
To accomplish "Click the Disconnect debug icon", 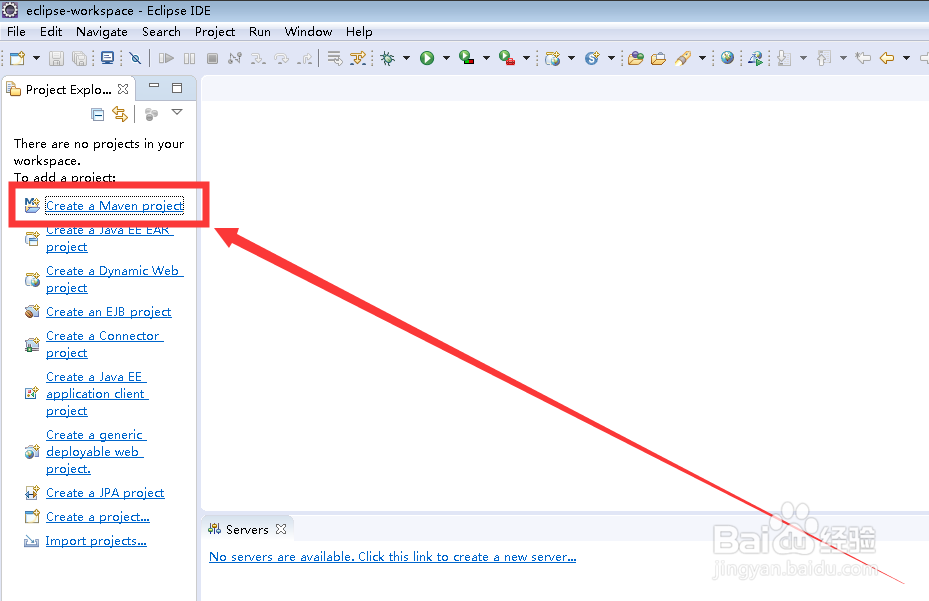I will [x=235, y=58].
